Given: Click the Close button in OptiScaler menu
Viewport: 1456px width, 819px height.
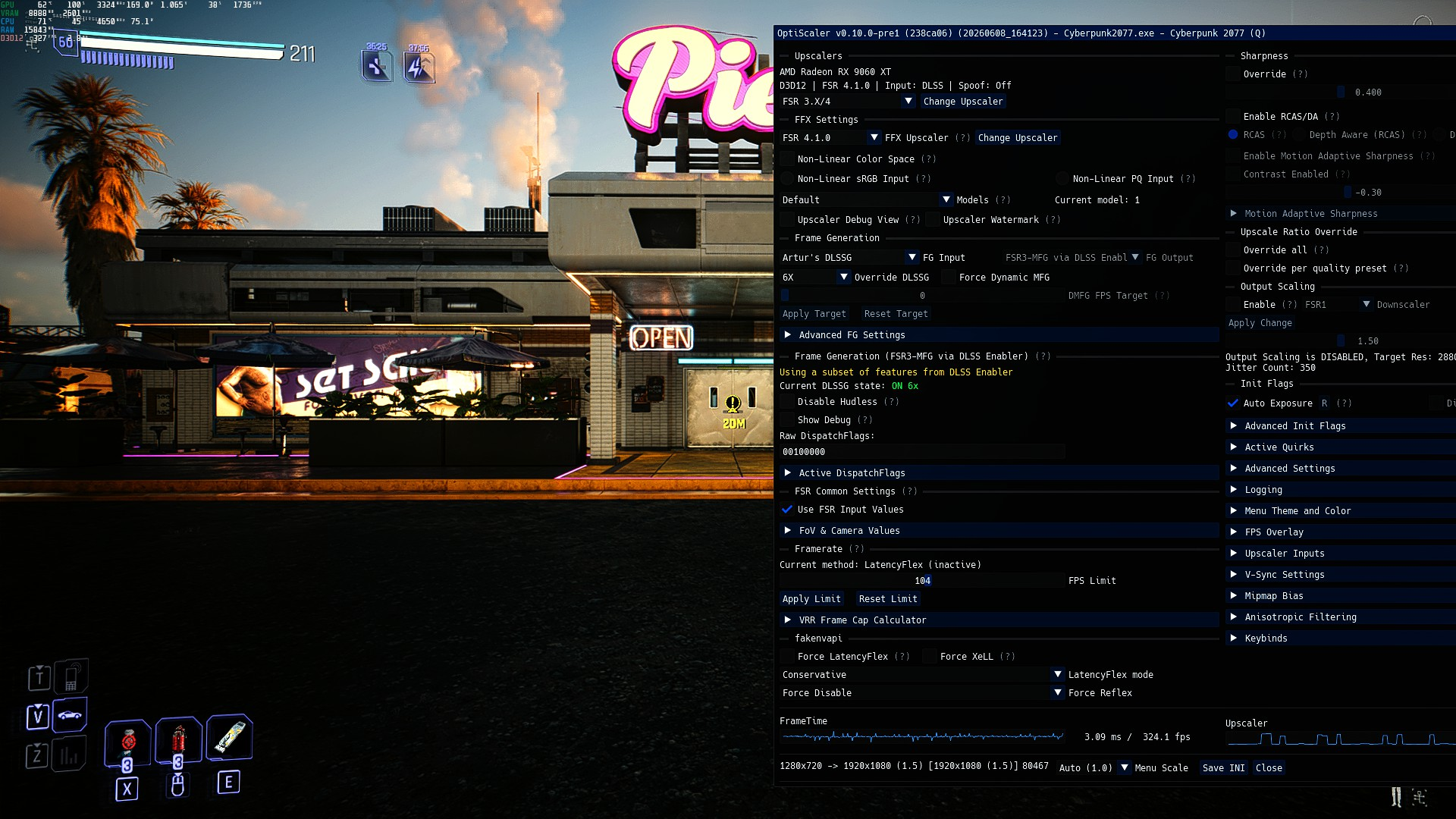Looking at the screenshot, I should coord(1269,768).
